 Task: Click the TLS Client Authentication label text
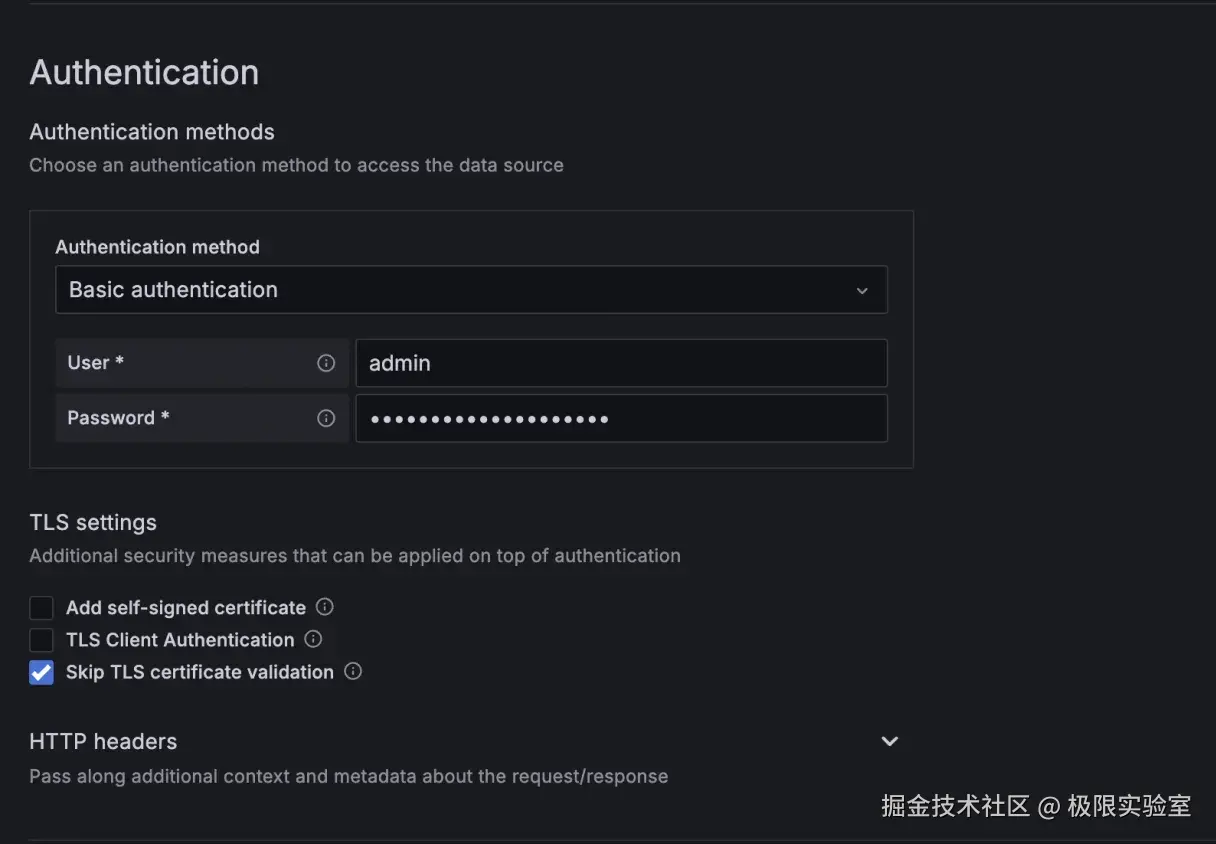pos(180,640)
